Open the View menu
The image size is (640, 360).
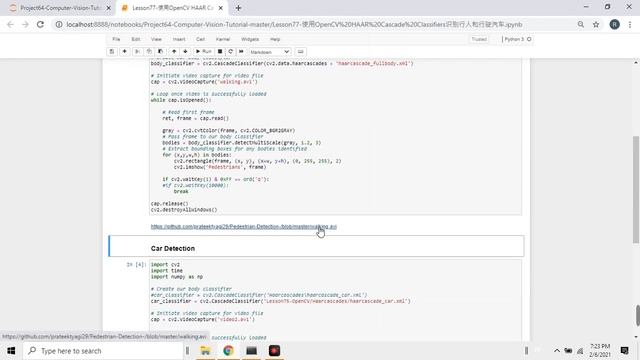tap(156, 39)
